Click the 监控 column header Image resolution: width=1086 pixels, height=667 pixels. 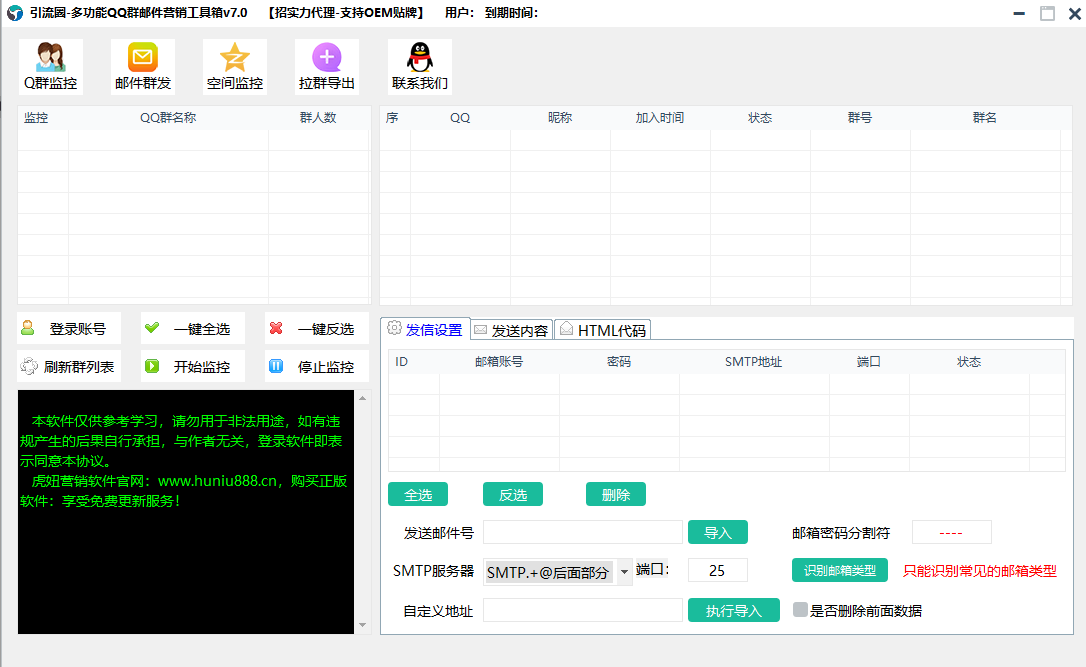pyautogui.click(x=36, y=118)
